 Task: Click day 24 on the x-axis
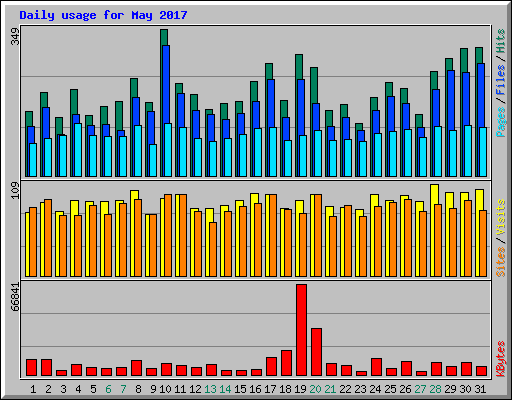tap(375, 389)
